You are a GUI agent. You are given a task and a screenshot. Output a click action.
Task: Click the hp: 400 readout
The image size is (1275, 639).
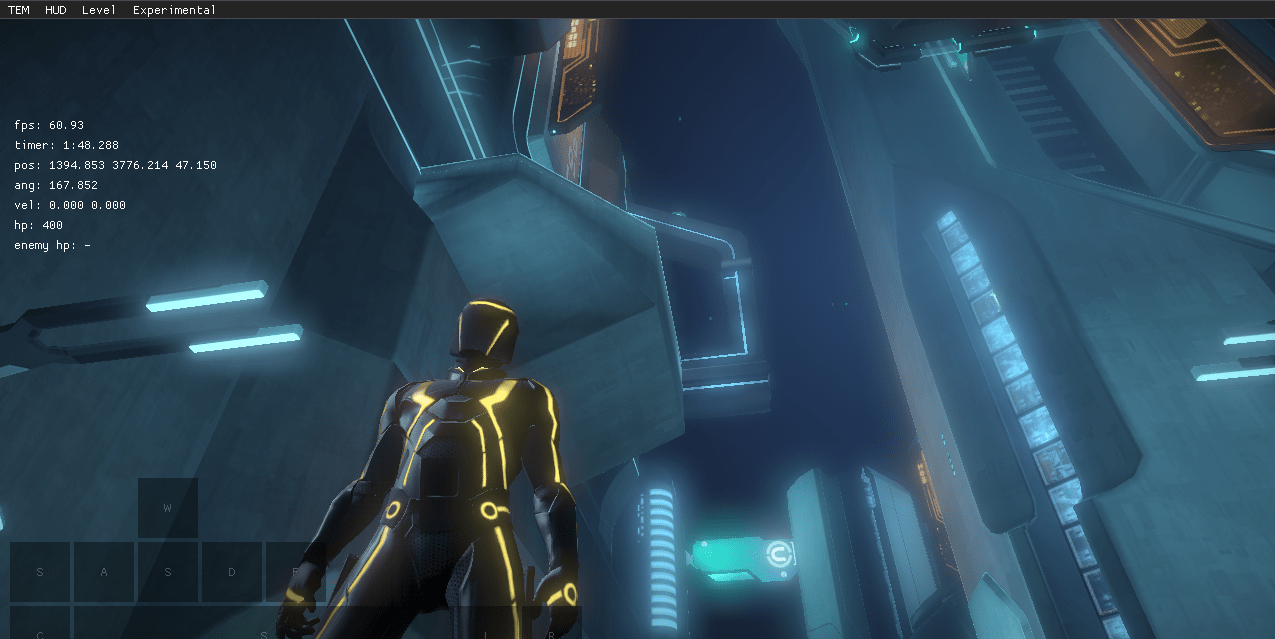38,225
